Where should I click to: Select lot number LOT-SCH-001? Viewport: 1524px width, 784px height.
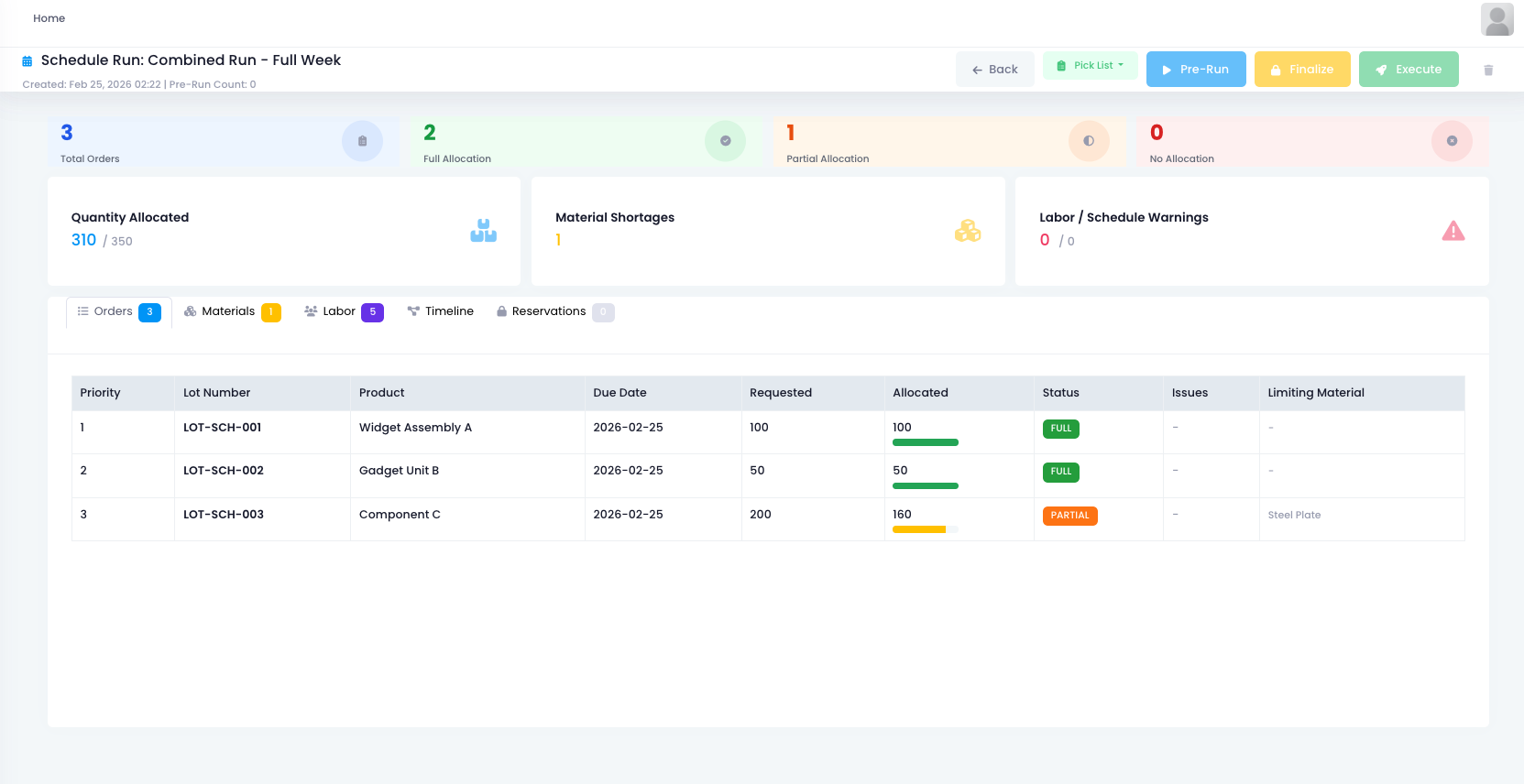coord(223,428)
